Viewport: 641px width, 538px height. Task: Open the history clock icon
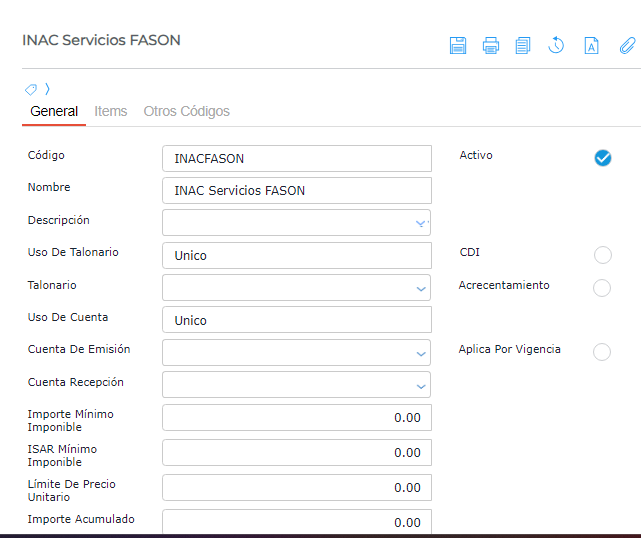[557, 45]
